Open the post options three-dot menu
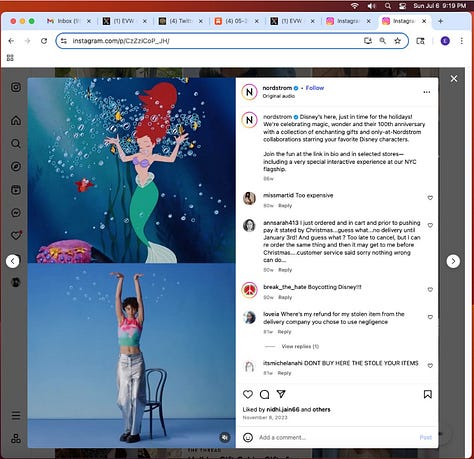 (x=427, y=92)
